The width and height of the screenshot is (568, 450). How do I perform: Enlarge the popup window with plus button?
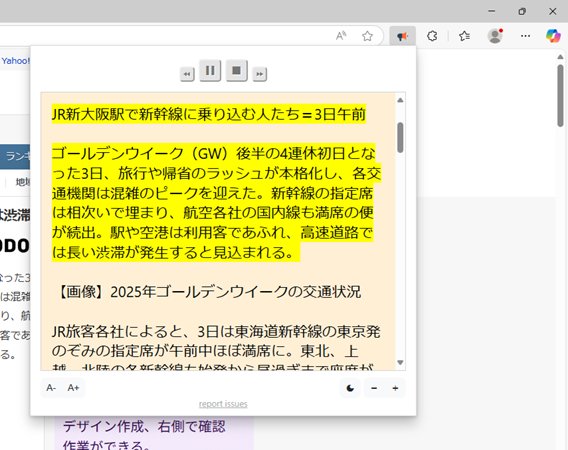click(395, 388)
